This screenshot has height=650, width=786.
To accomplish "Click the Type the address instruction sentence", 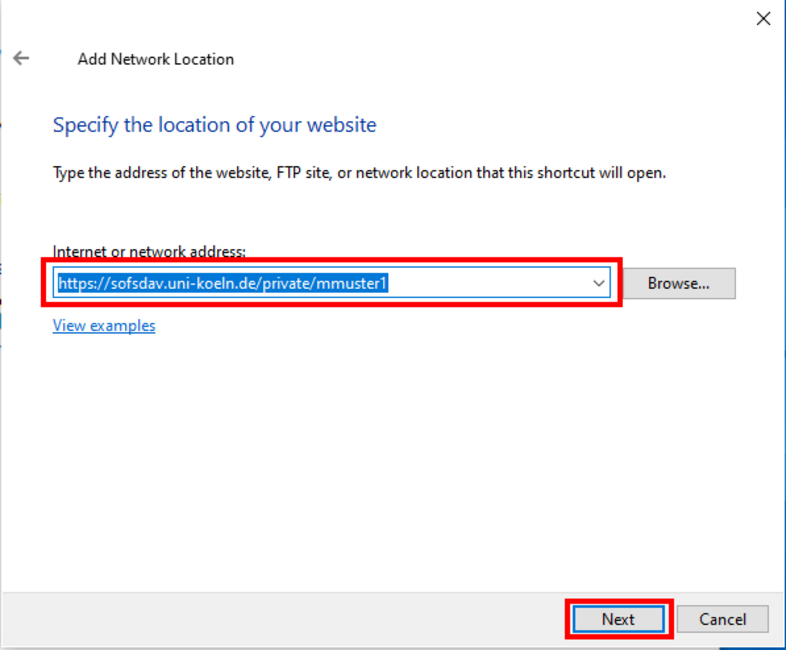I will 359,173.
